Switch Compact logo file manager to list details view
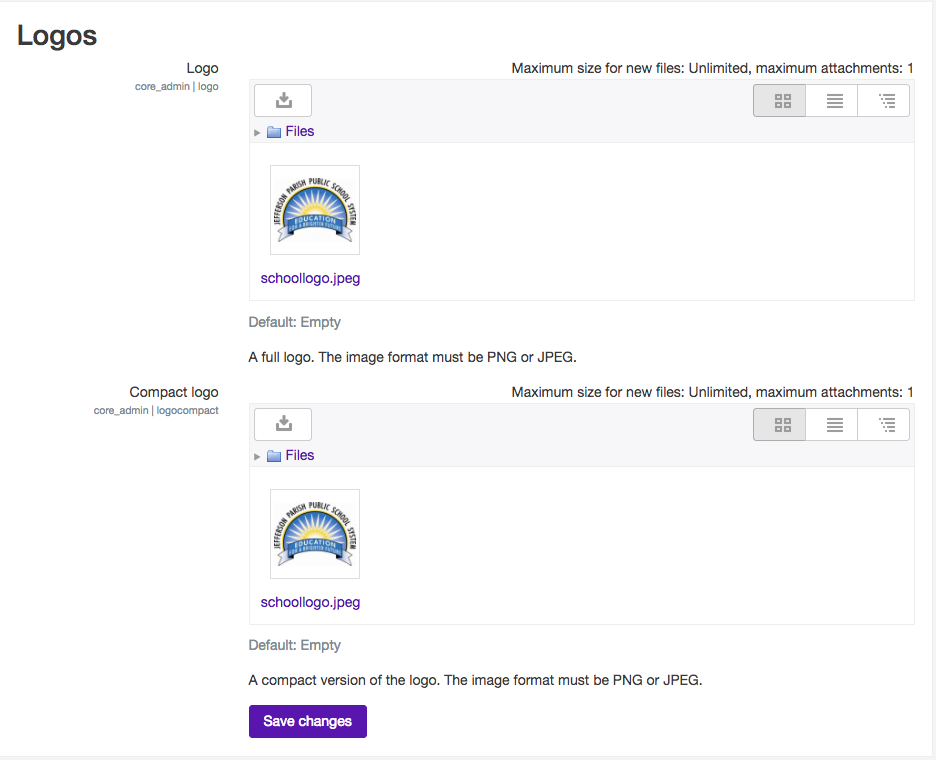The height and width of the screenshot is (760, 936). [832, 424]
